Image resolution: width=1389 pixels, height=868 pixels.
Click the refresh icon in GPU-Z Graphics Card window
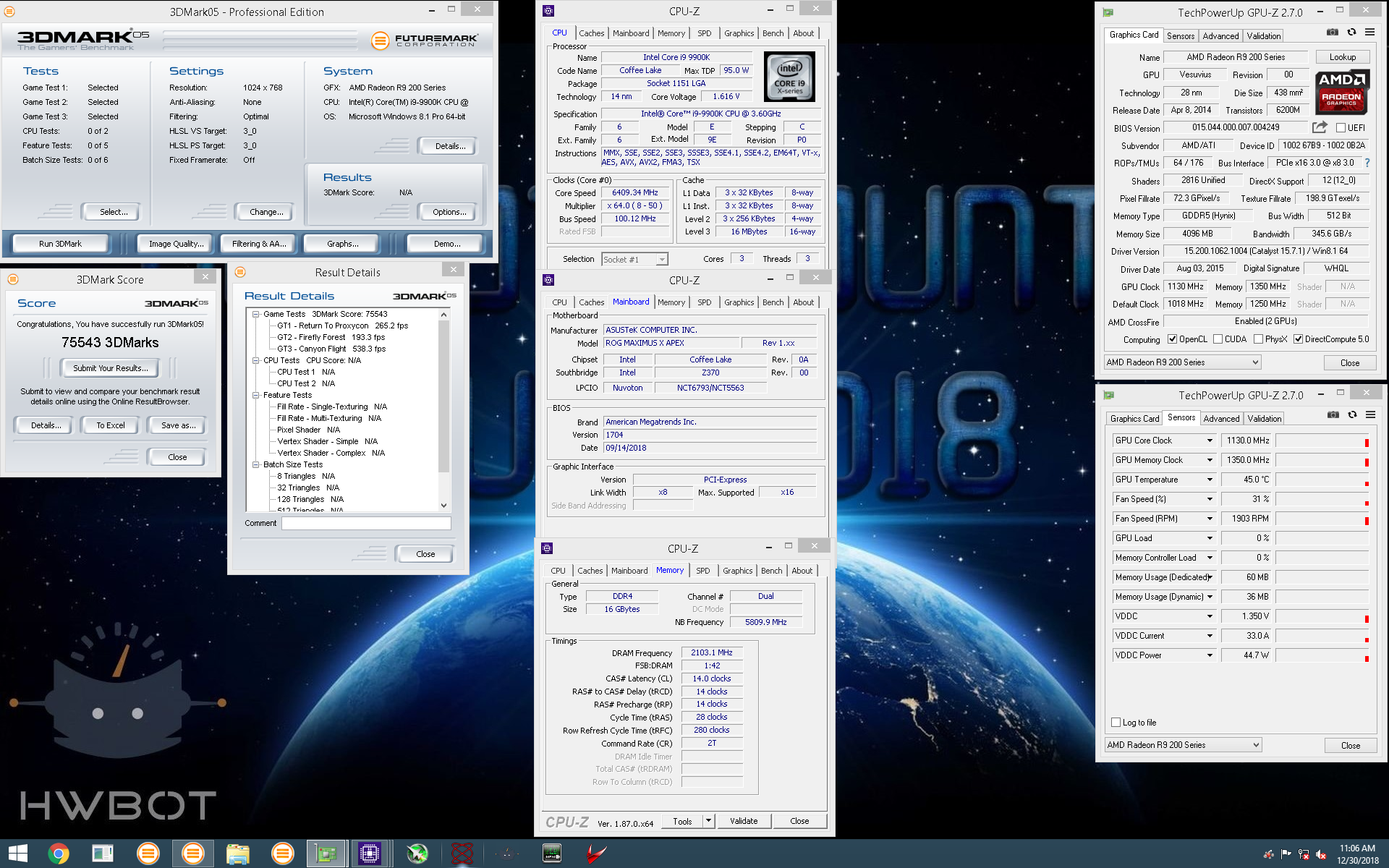pos(1351,32)
